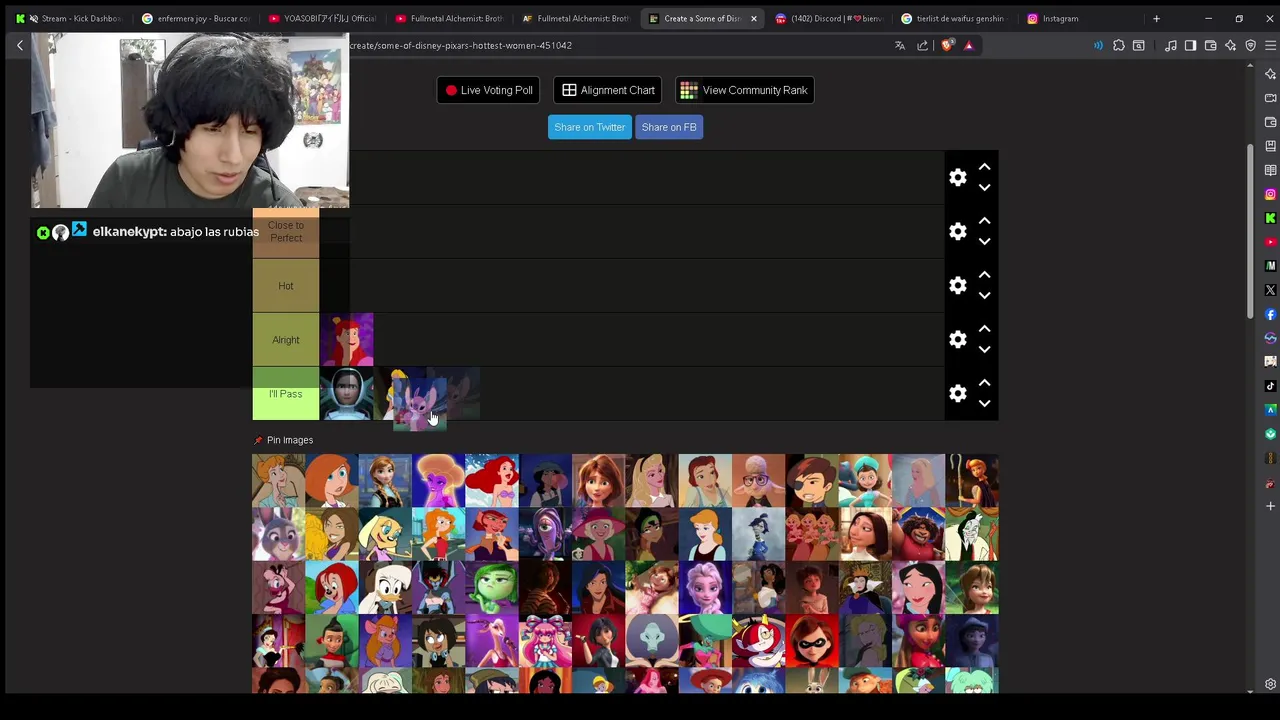This screenshot has height=720, width=1280.
Task: Move the Hot tier row down
Action: click(x=984, y=296)
